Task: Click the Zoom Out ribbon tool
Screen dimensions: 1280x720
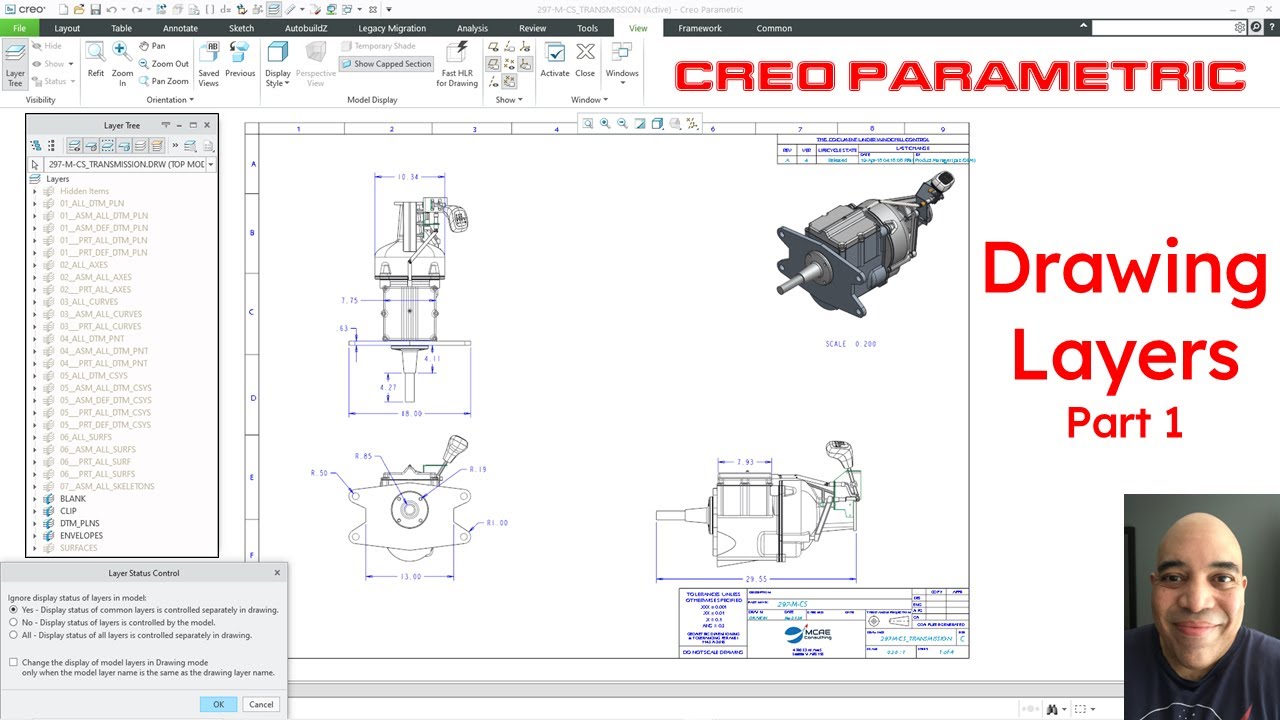Action: 164,64
